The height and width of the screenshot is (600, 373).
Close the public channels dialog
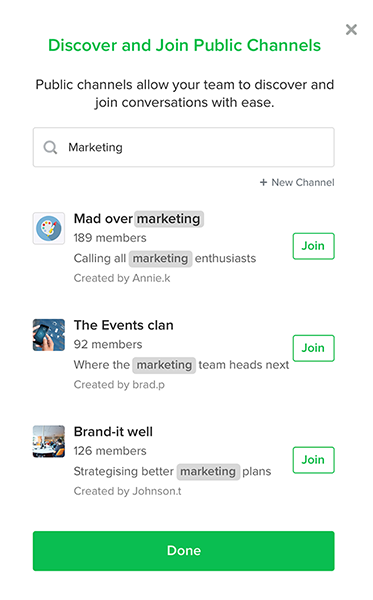pyautogui.click(x=351, y=29)
